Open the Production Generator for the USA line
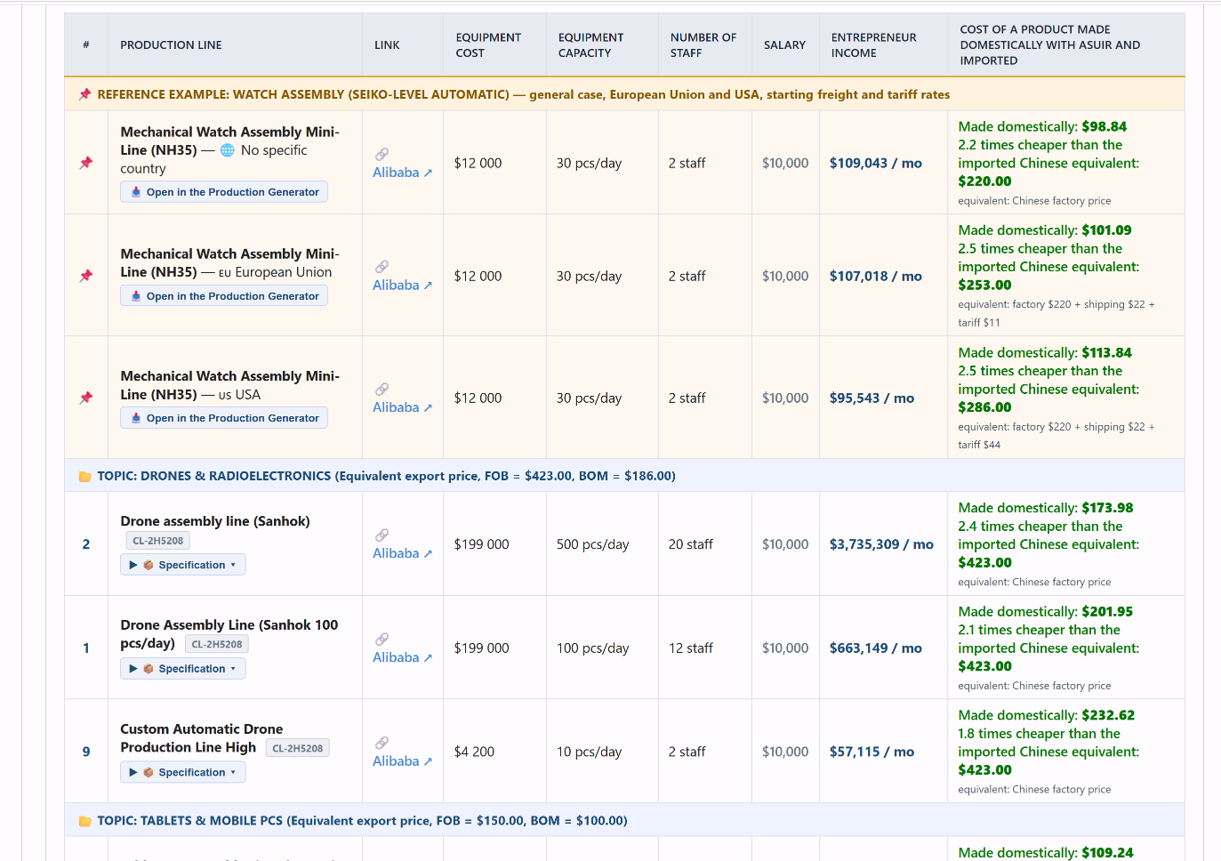The width and height of the screenshot is (1221, 861). (224, 418)
